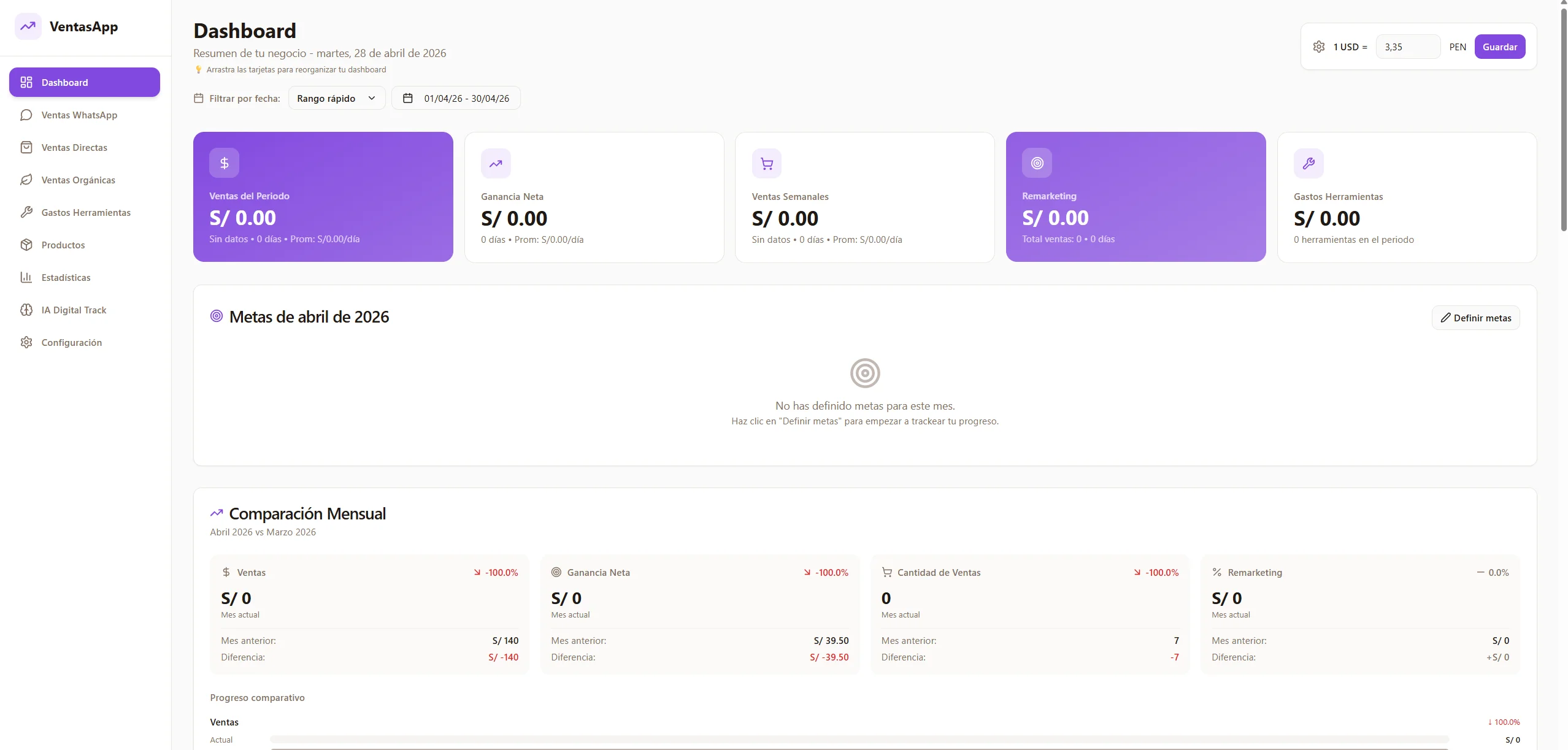
Task: Click the gear icon near the exchange rate
Action: point(1319,47)
